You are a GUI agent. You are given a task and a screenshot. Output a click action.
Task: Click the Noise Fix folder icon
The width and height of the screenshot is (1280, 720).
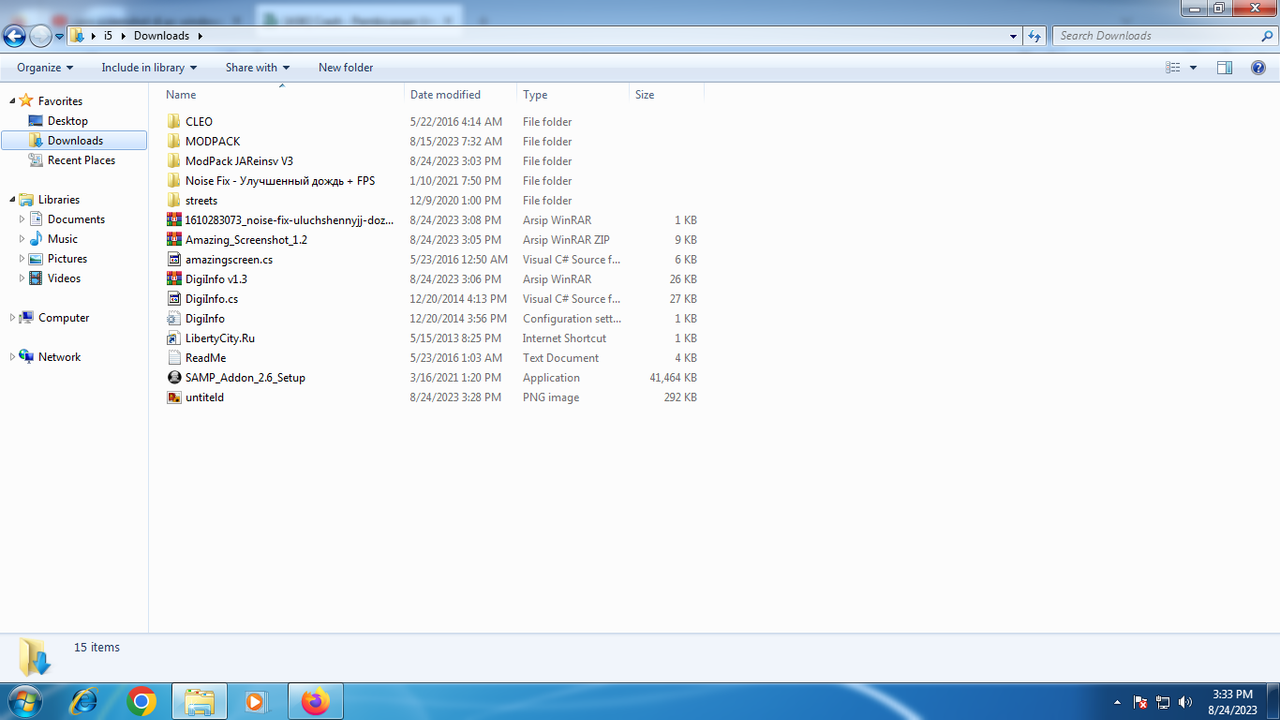[x=175, y=181]
